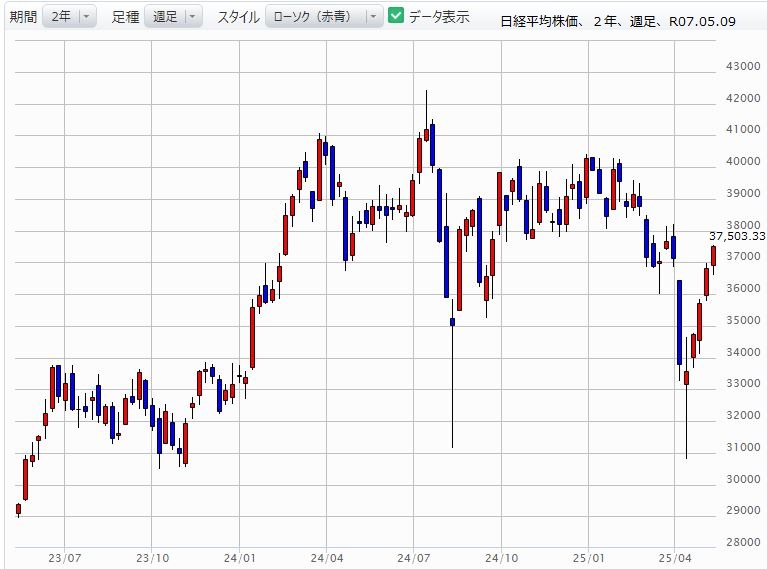
Task: Click the 足種 label
Action: (x=125, y=17)
